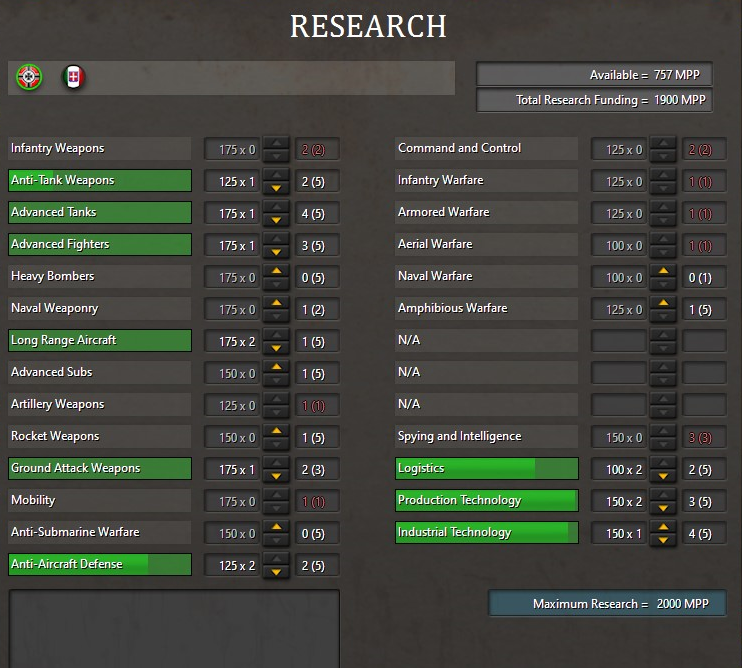Select the Advanced Subs research row
Image resolution: width=742 pixels, height=668 pixels.
[x=100, y=372]
